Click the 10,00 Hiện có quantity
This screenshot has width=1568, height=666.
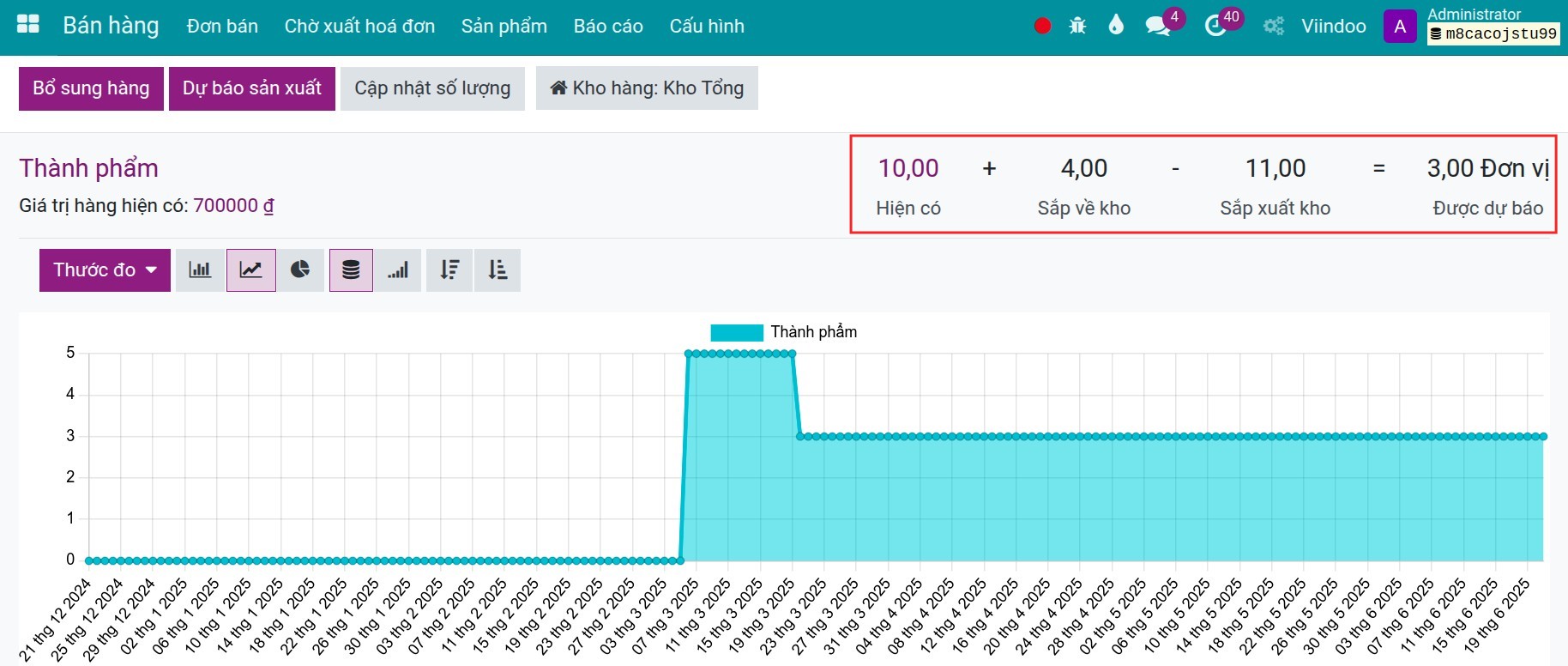908,168
